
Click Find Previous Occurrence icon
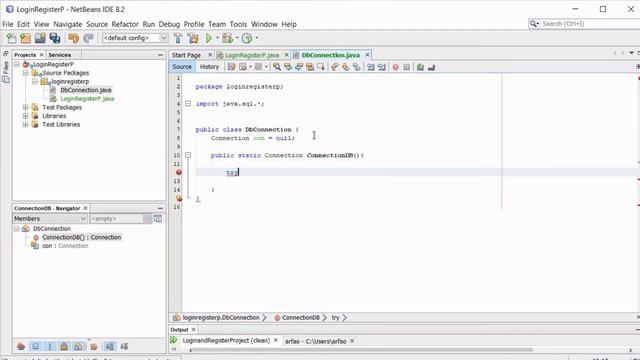coord(288,67)
